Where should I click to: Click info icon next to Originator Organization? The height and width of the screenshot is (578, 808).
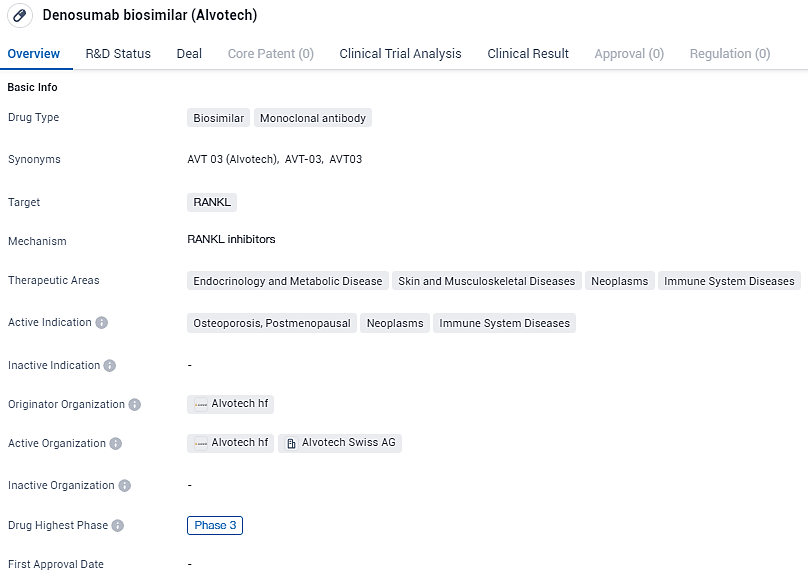135,405
